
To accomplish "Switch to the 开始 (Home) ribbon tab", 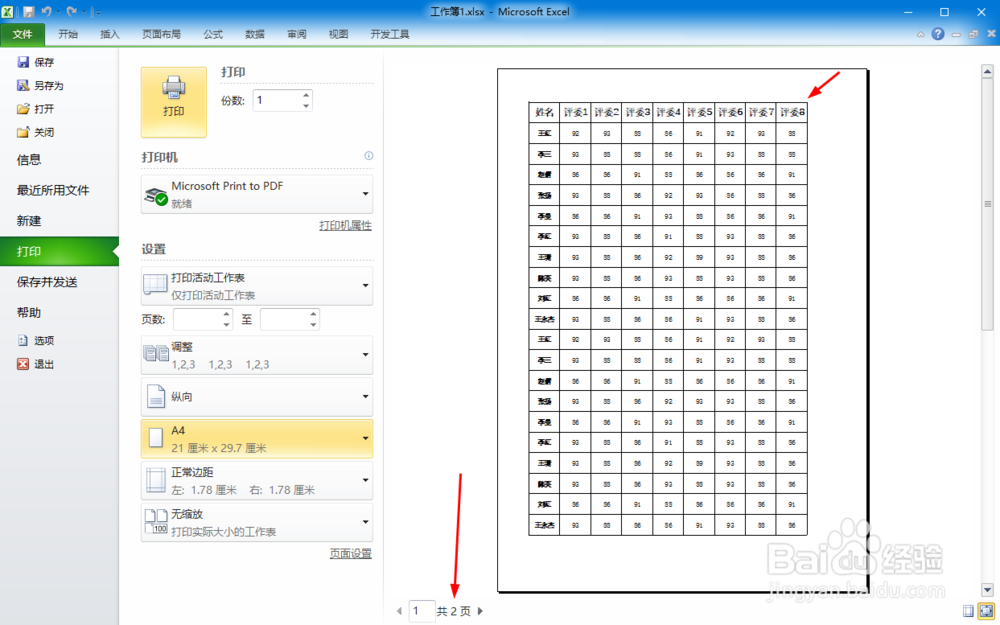I will pos(68,34).
